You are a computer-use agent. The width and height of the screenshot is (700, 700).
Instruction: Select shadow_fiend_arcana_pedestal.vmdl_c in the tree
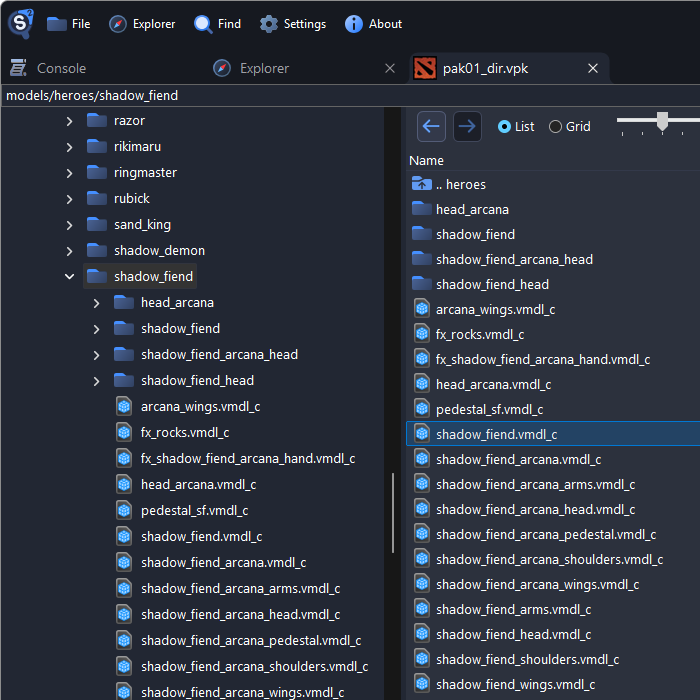tap(251, 641)
